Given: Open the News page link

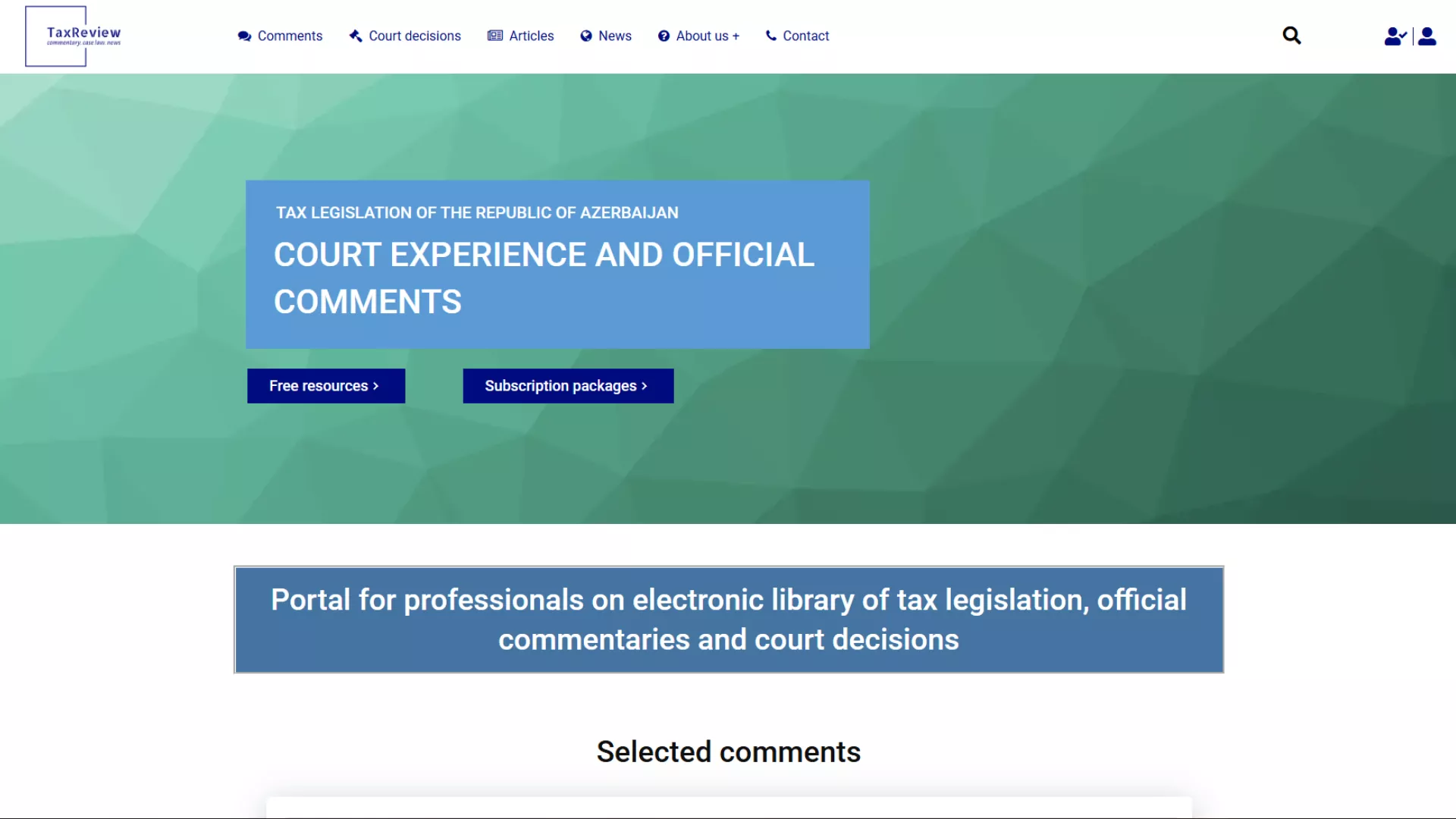Looking at the screenshot, I should 614,36.
